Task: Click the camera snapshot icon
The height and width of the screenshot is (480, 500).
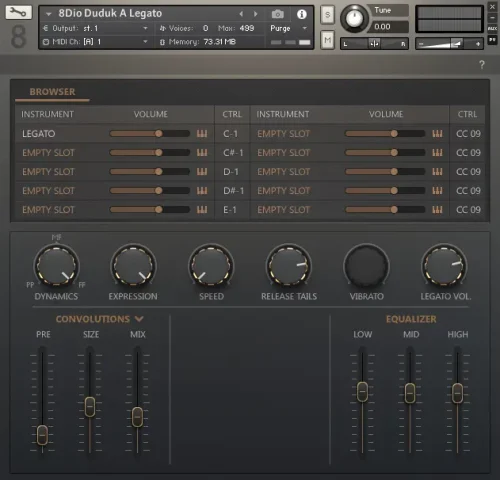Action: pos(277,14)
